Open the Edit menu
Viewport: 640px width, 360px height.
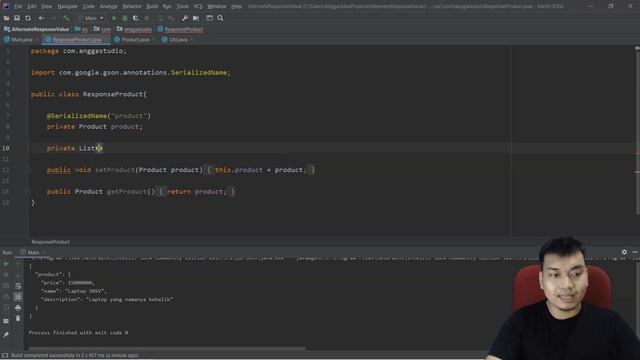click(x=31, y=6)
